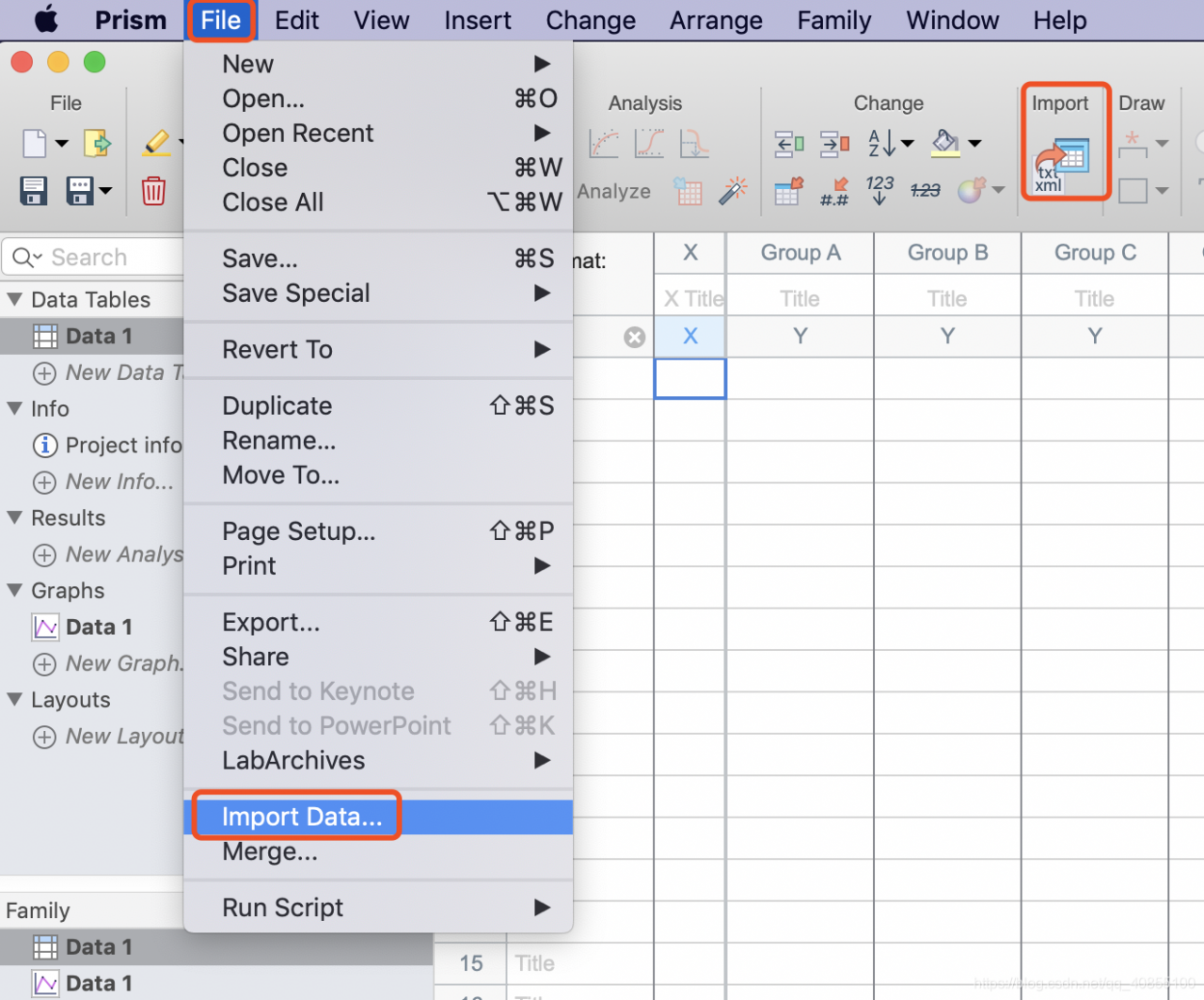This screenshot has width=1204, height=1000.
Task: Collapse the Layouts section
Action: pos(14,700)
